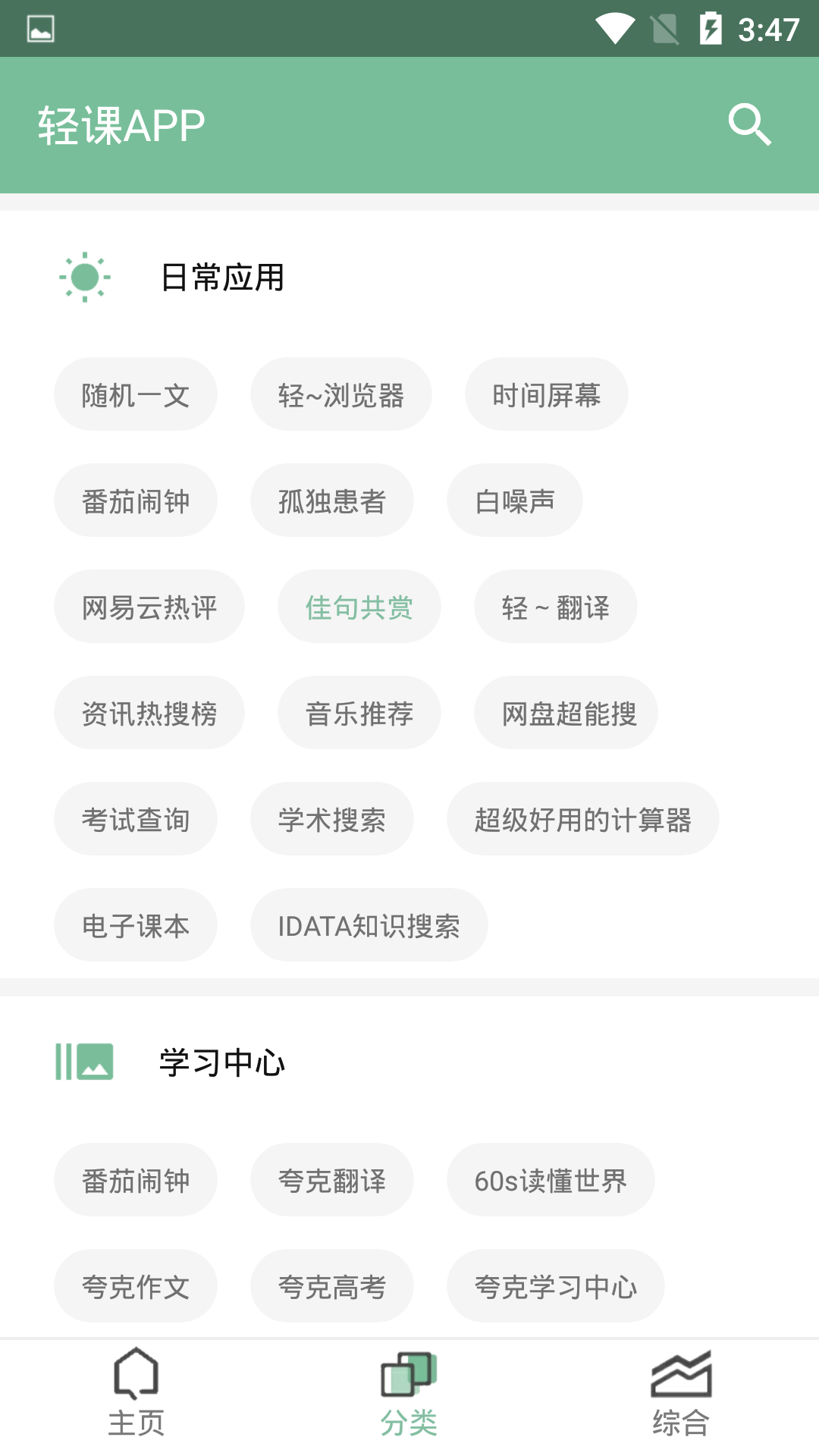Open 60s读懂世界 chip
The image size is (819, 1456).
[x=551, y=1180]
